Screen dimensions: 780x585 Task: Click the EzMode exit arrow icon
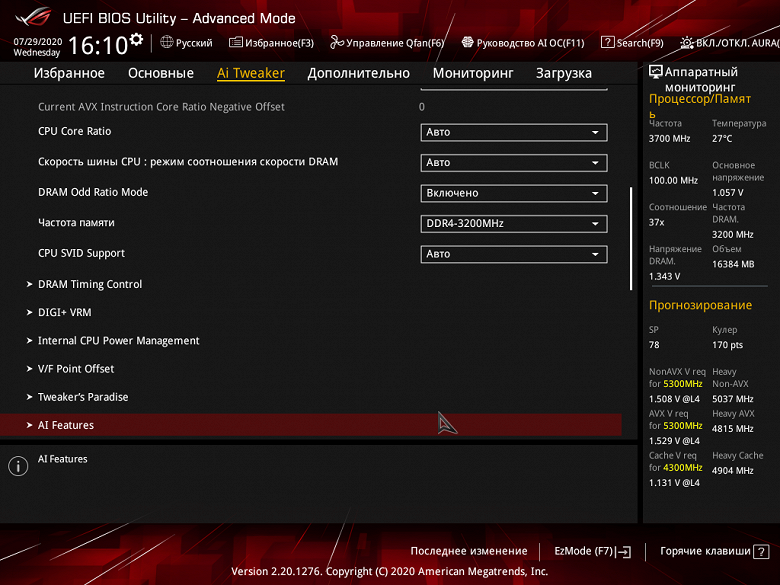click(x=623, y=552)
